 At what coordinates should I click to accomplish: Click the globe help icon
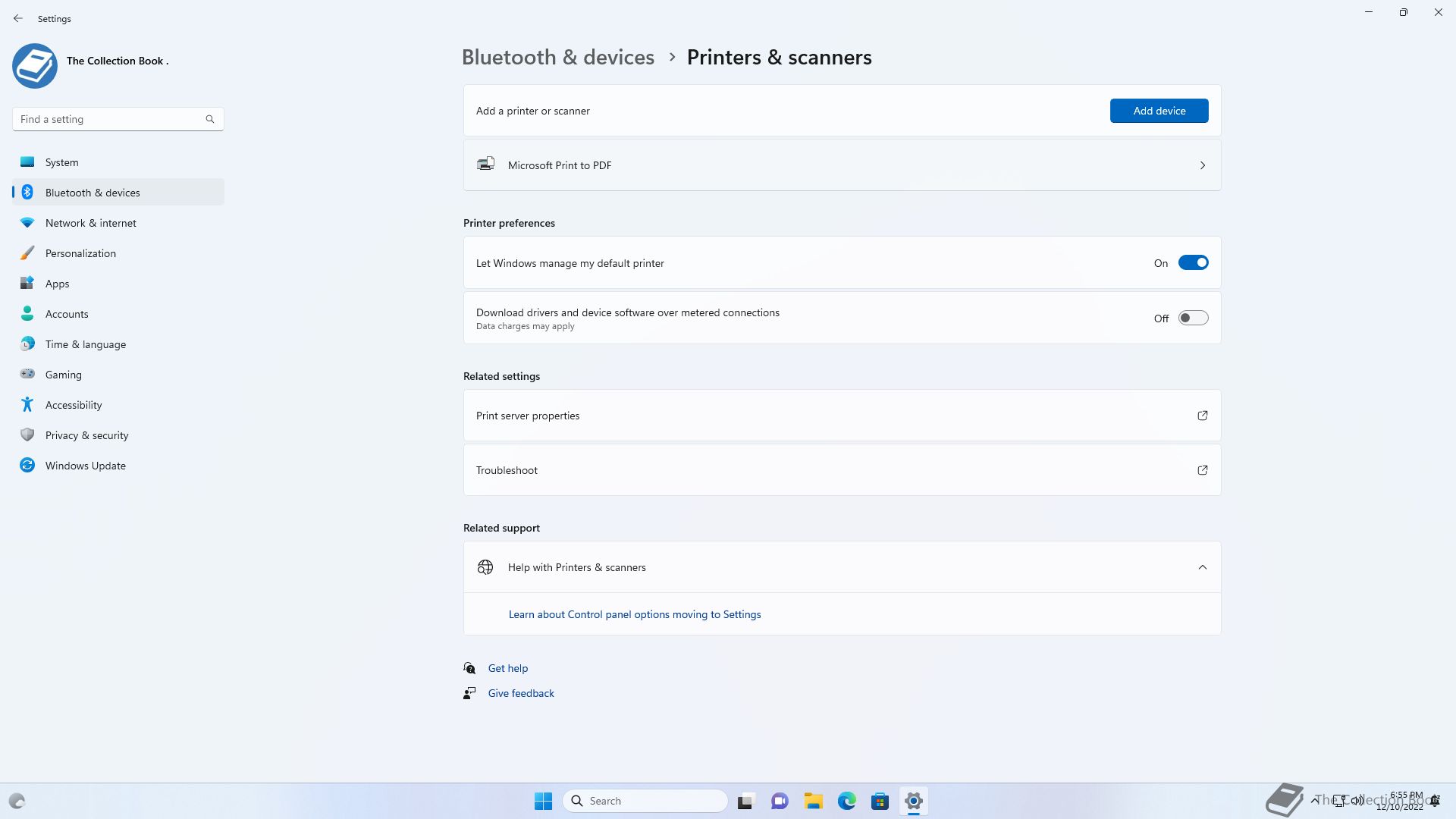[485, 567]
